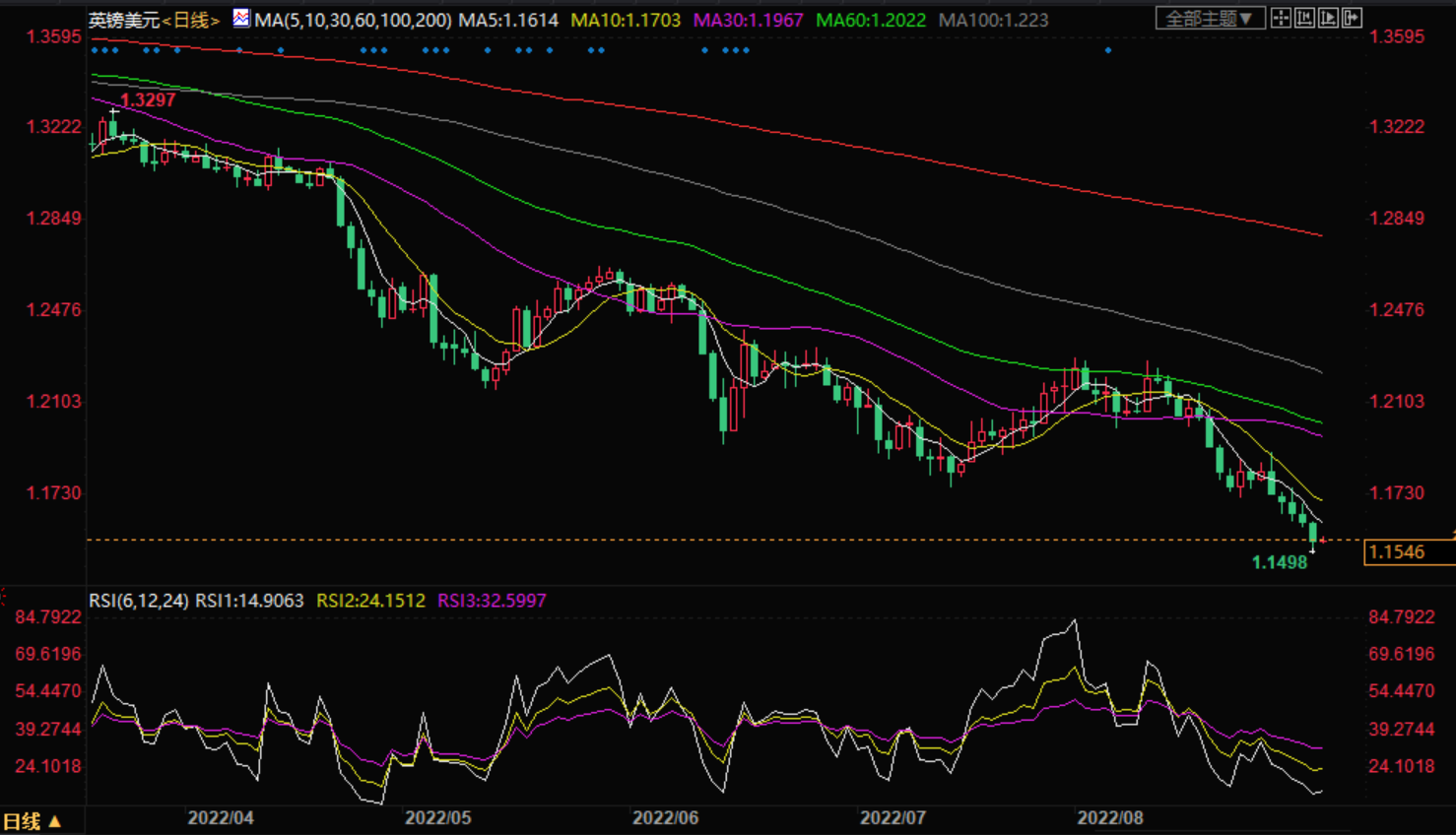Click the 2022/04 date axis label
Image resolution: width=1456 pixels, height=835 pixels.
pyautogui.click(x=221, y=818)
